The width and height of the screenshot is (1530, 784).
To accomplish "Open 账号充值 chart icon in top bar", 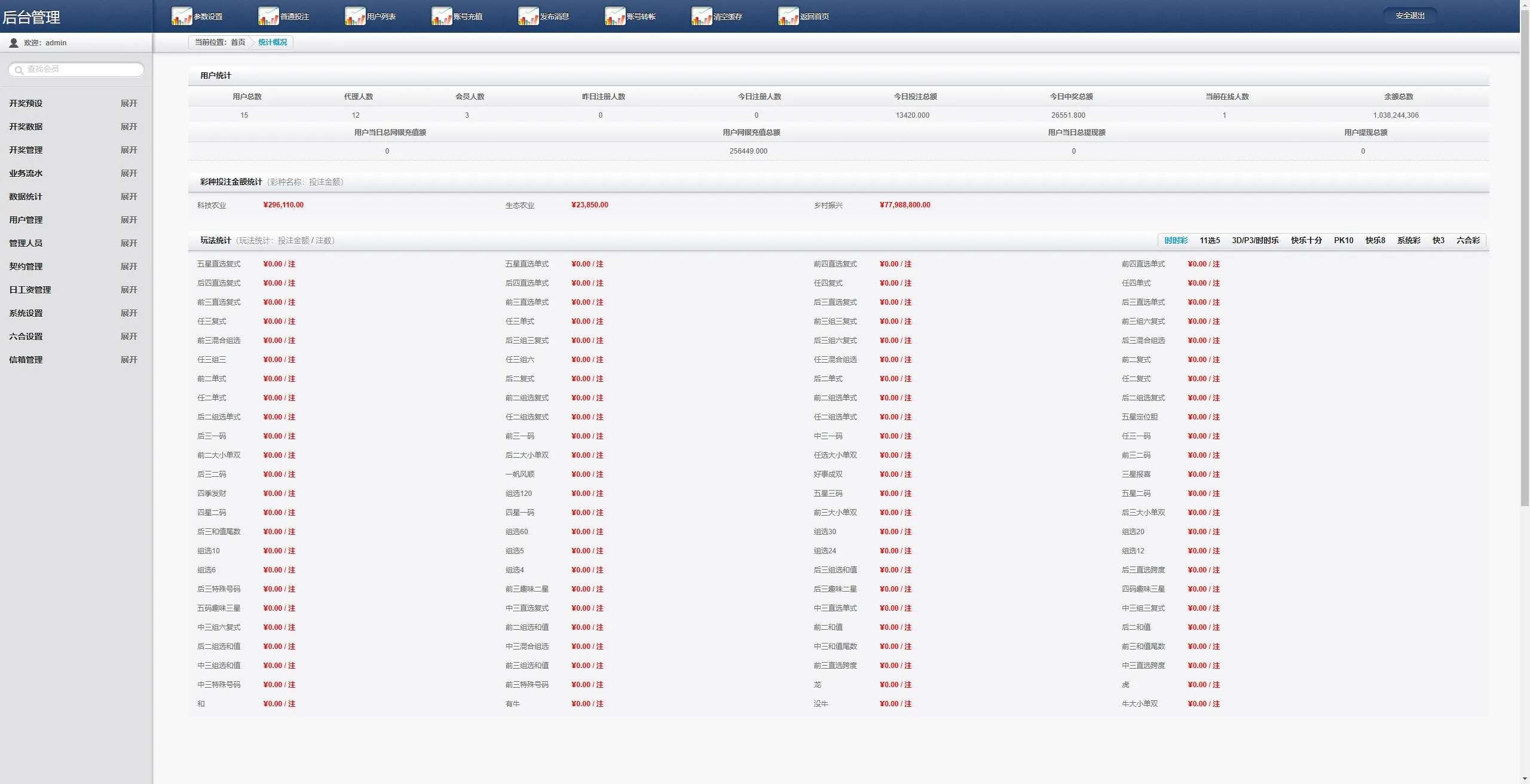I will point(442,16).
